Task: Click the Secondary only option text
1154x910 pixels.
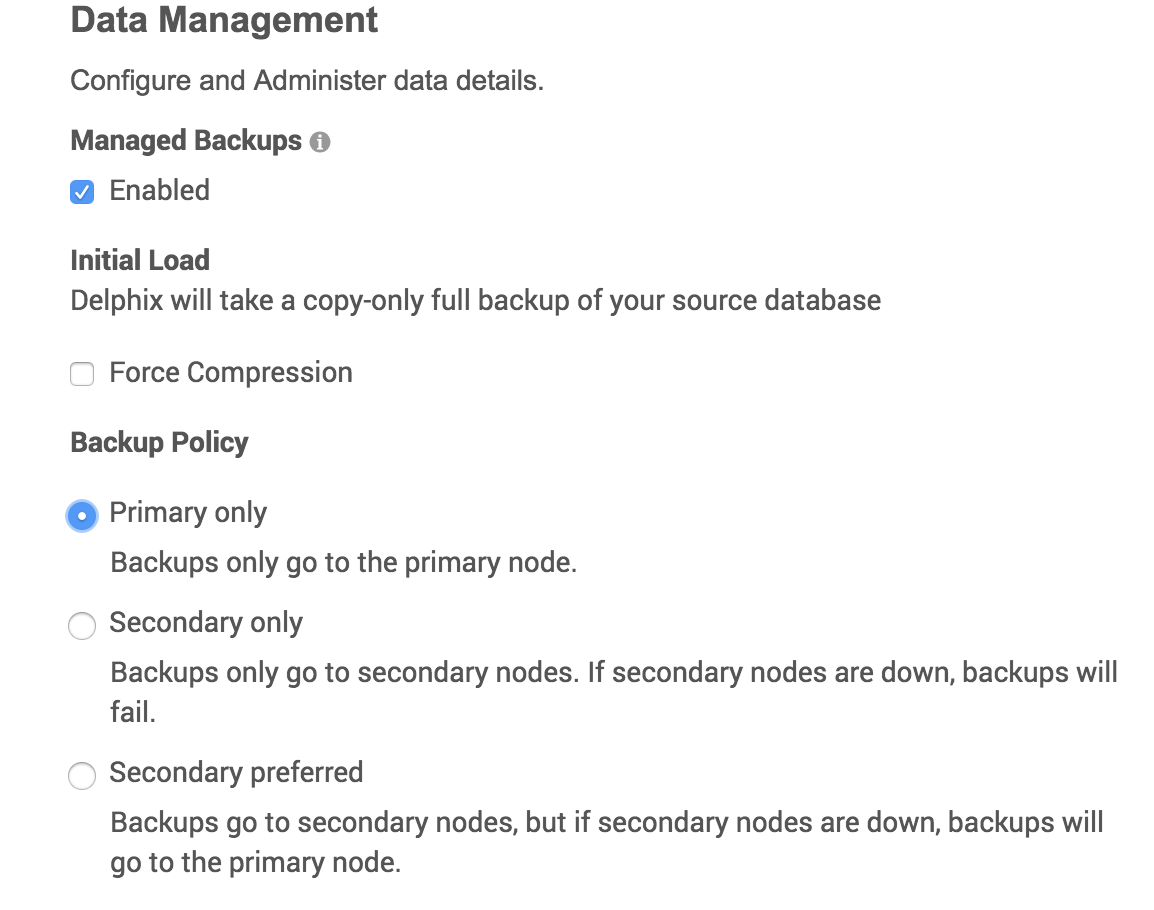Action: pyautogui.click(x=205, y=623)
